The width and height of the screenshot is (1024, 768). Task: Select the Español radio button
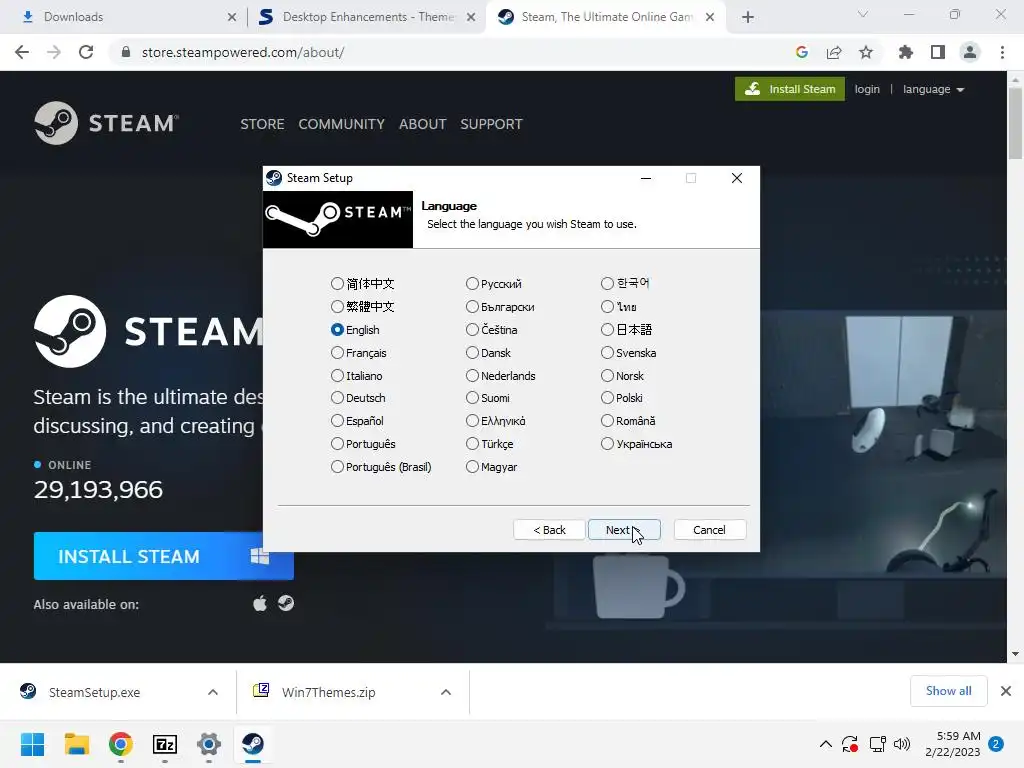(x=337, y=421)
